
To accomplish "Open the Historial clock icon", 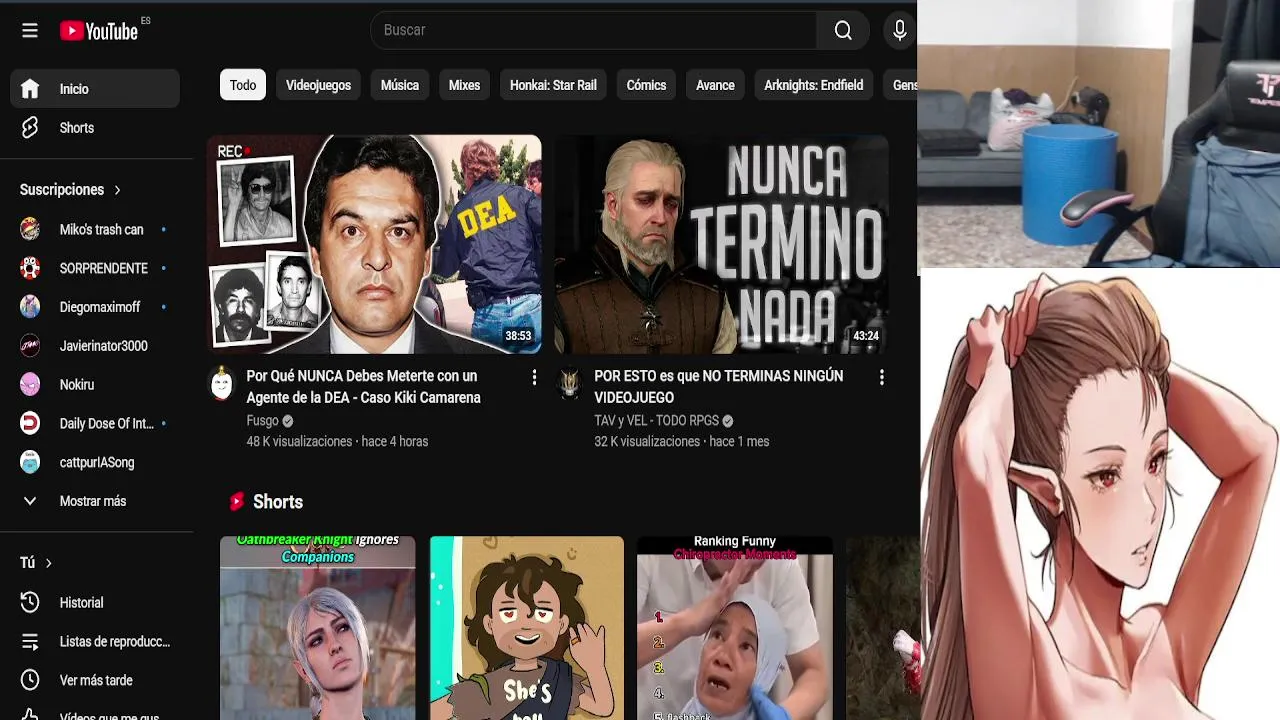I will [30, 602].
